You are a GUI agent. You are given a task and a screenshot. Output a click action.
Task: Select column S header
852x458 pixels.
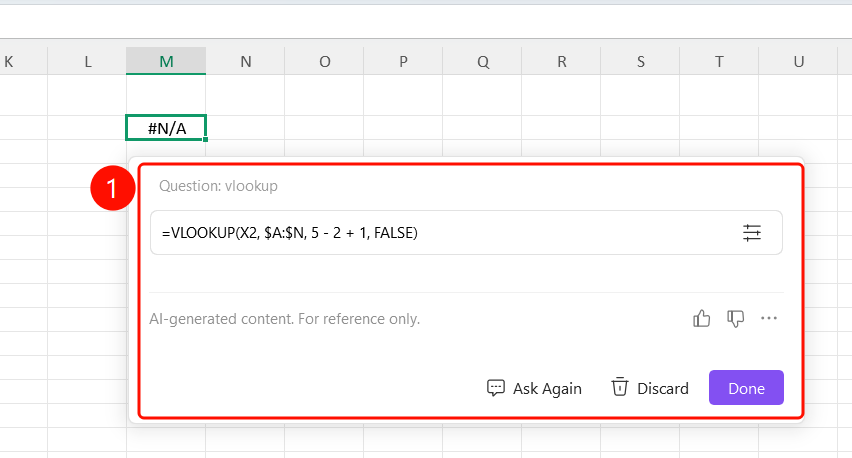pyautogui.click(x=640, y=61)
